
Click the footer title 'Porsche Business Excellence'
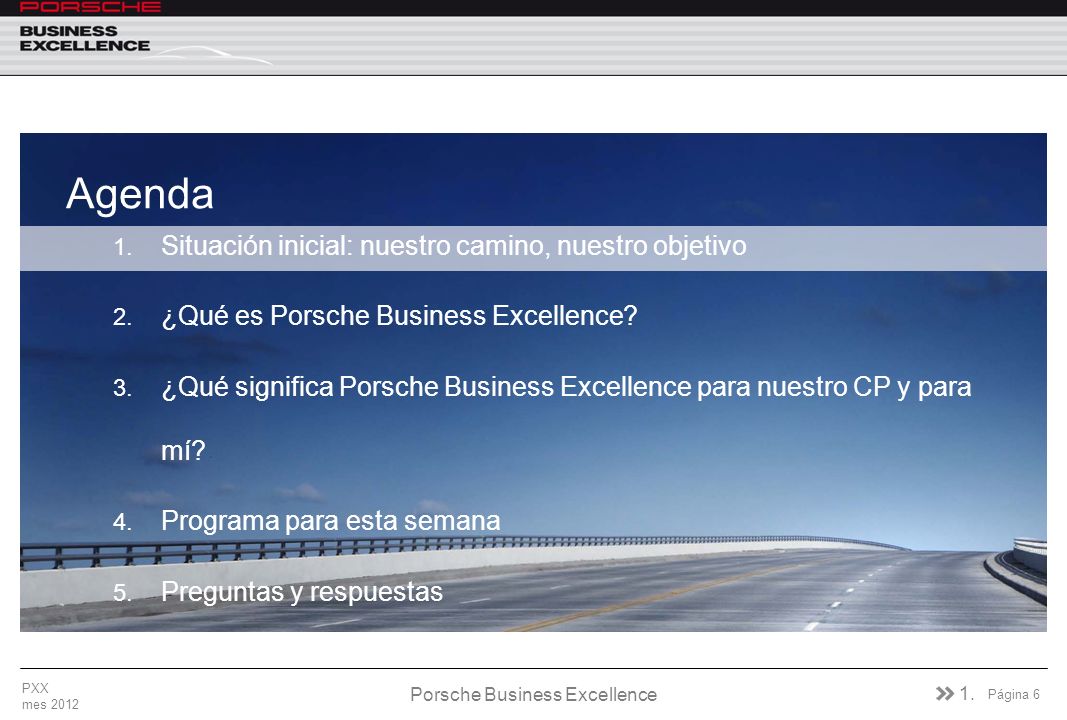(x=534, y=694)
